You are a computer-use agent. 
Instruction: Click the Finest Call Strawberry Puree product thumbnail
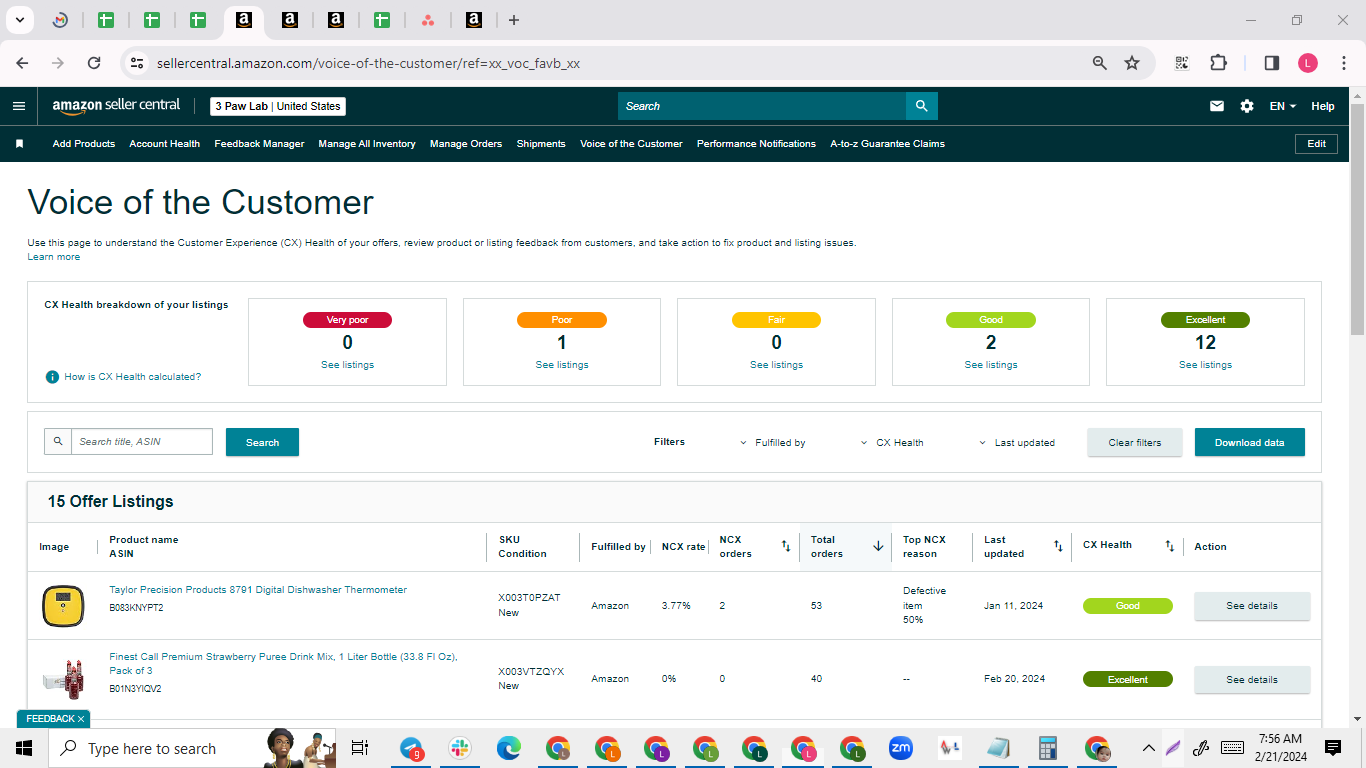pyautogui.click(x=62, y=680)
